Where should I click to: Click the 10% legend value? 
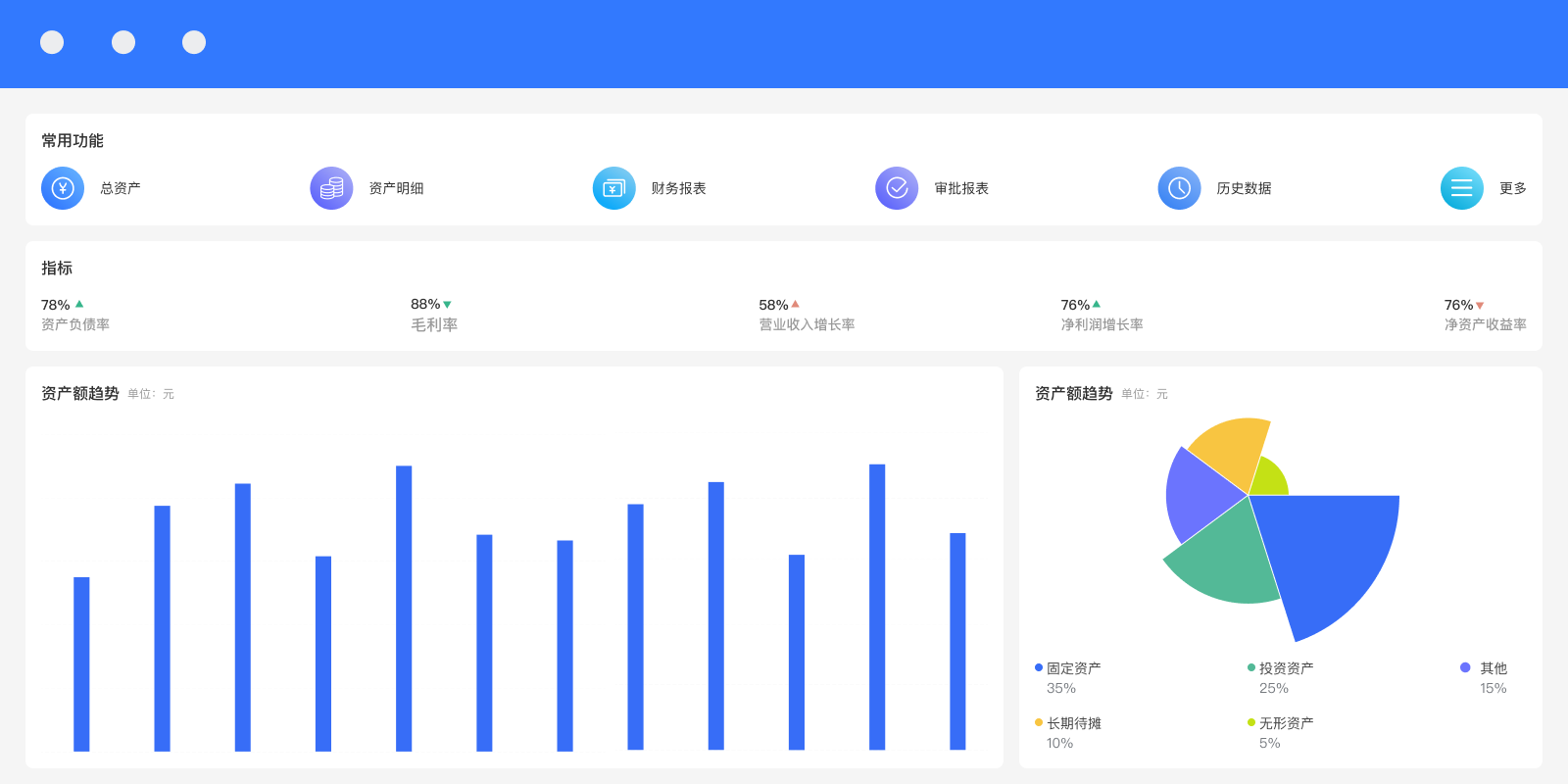tap(1060, 743)
